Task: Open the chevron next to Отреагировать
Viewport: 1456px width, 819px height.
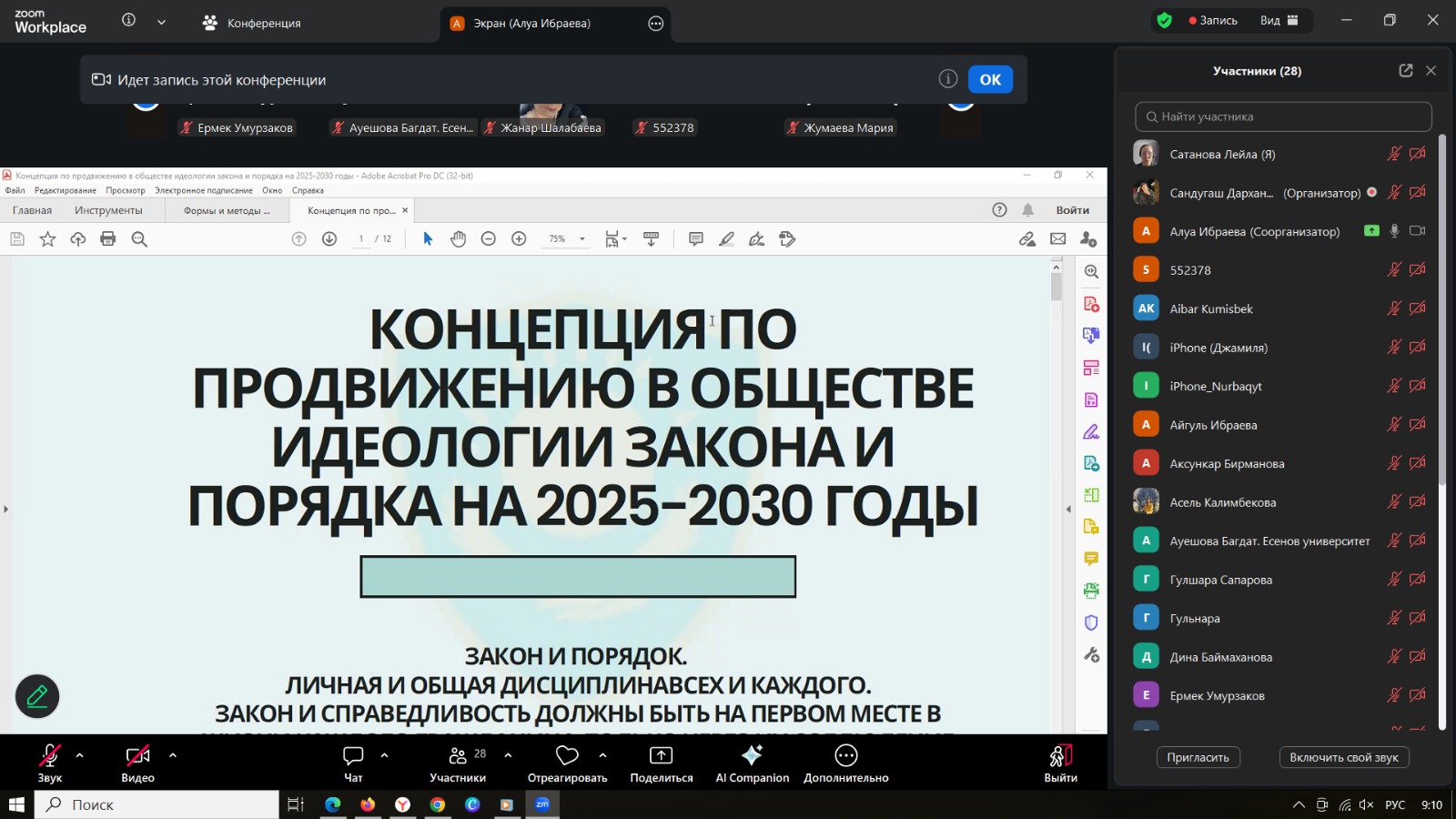Action: coord(602,754)
